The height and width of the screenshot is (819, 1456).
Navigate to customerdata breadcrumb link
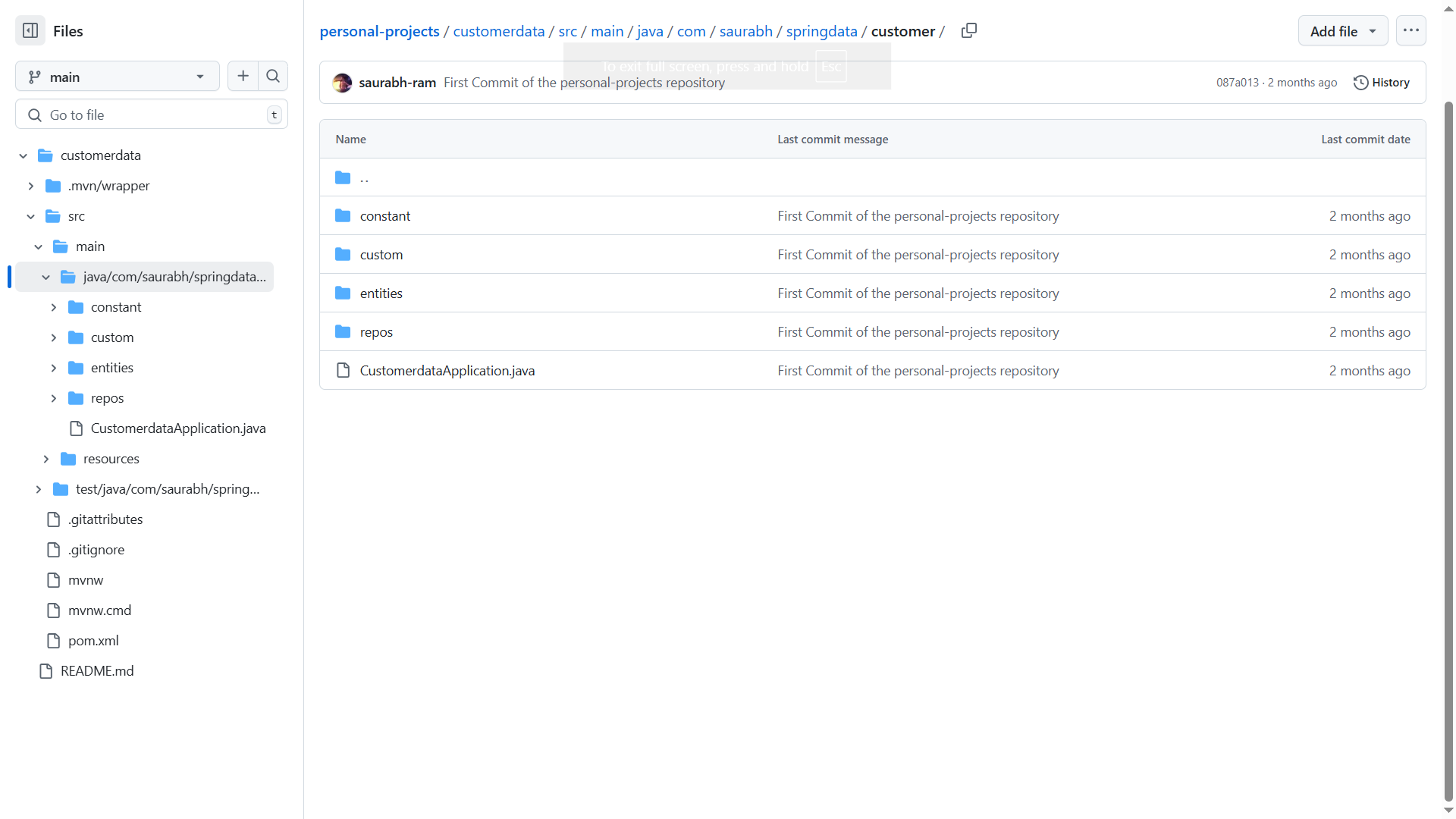click(x=499, y=31)
